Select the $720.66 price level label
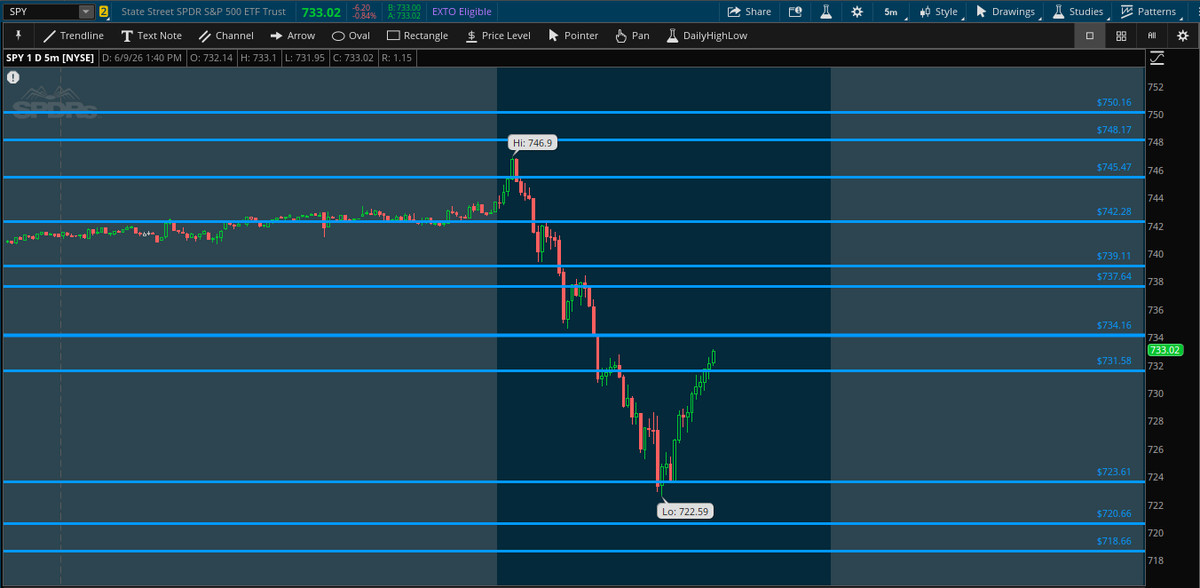Image resolution: width=1200 pixels, height=588 pixels. pyautogui.click(x=1113, y=513)
